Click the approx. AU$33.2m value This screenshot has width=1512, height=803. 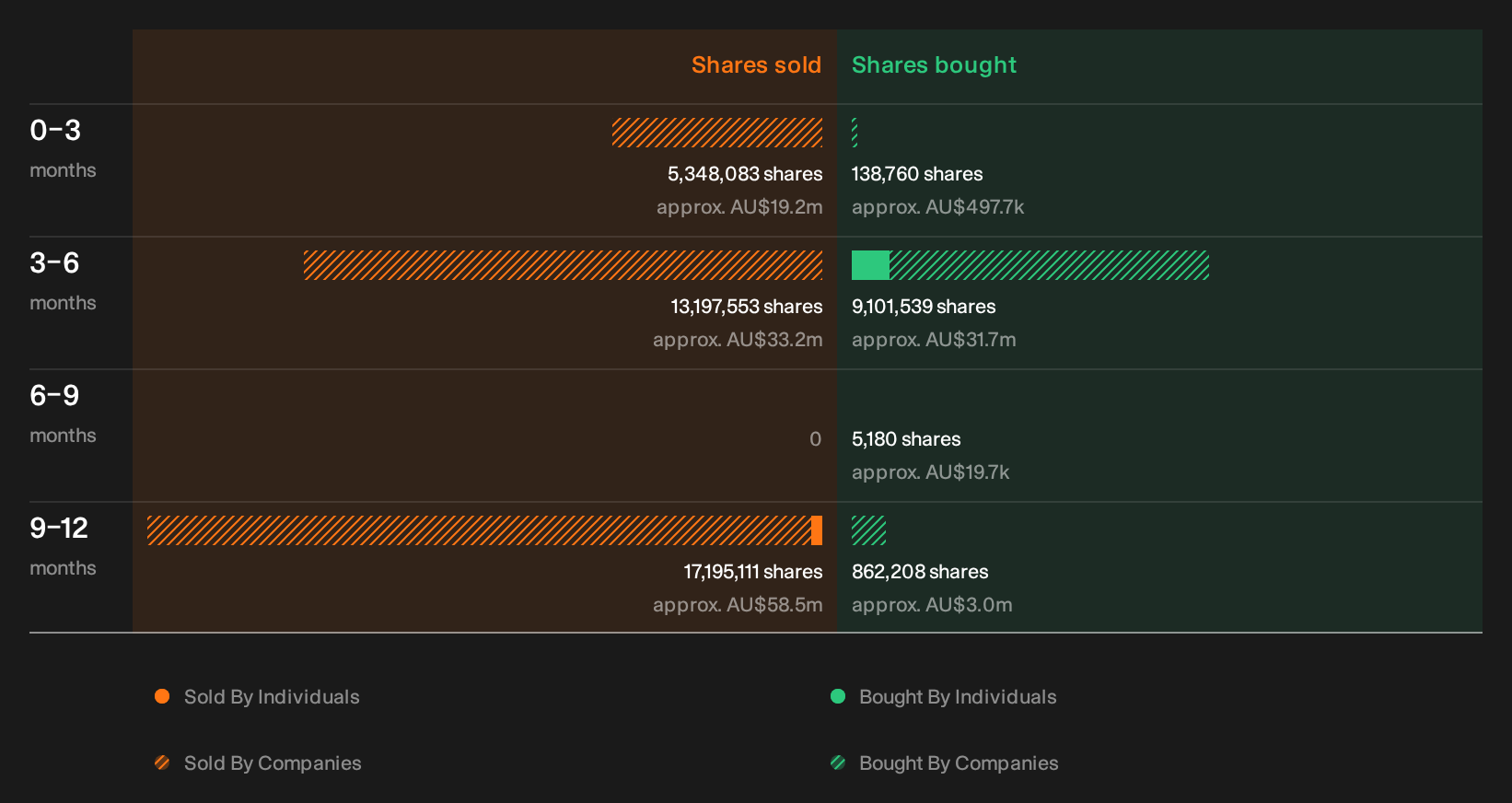coord(738,340)
